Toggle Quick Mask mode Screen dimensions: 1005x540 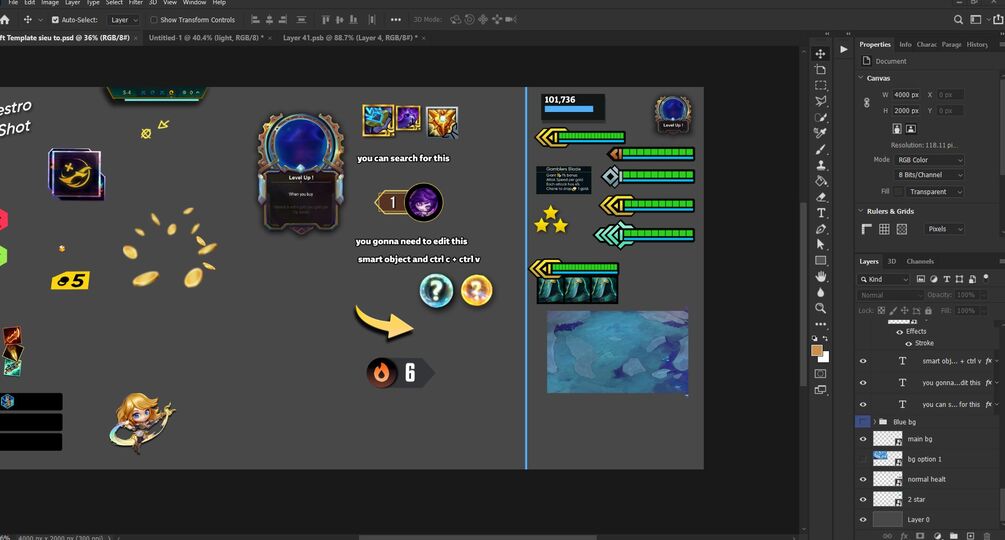pyautogui.click(x=820, y=373)
